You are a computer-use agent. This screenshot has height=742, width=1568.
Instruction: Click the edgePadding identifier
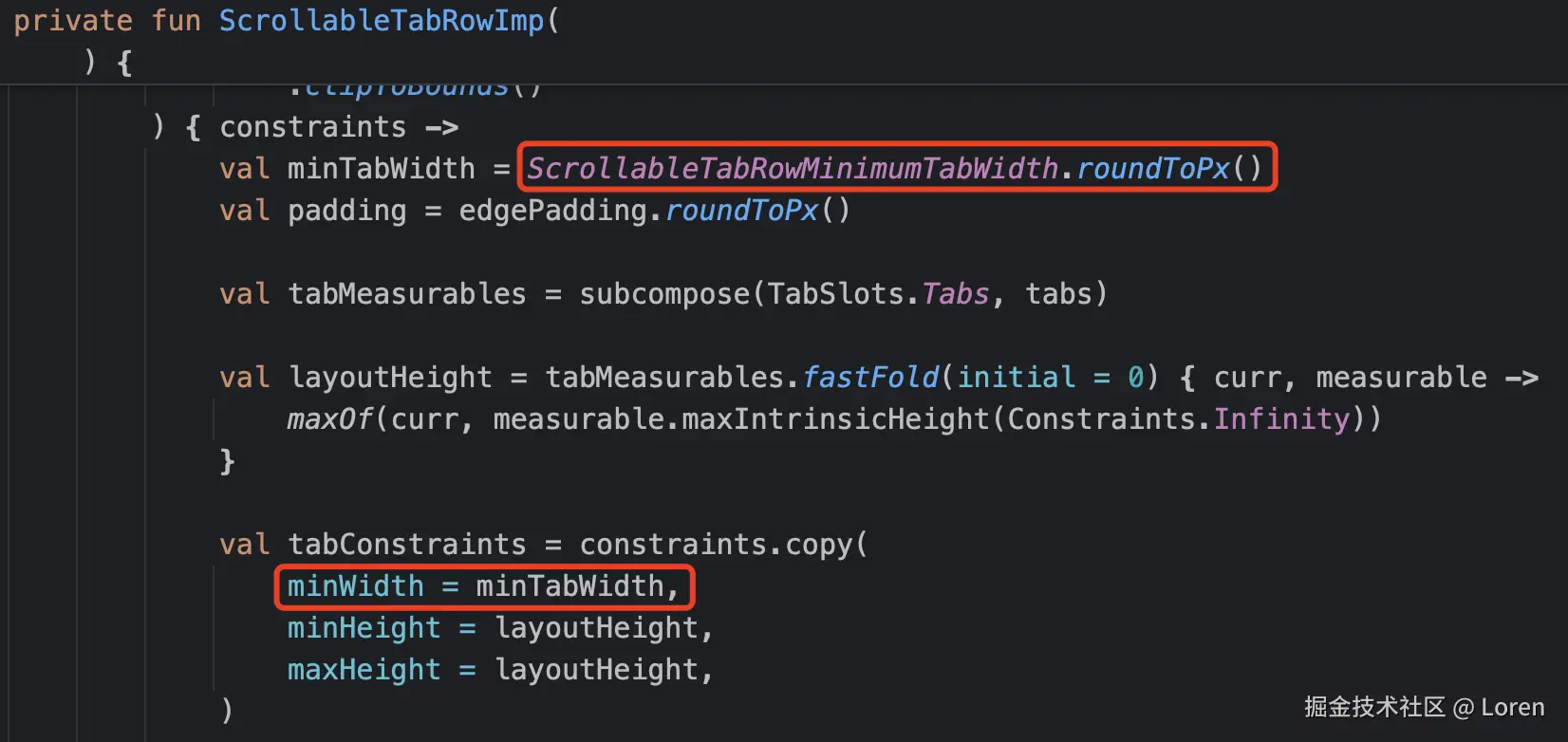pyautogui.click(x=552, y=211)
